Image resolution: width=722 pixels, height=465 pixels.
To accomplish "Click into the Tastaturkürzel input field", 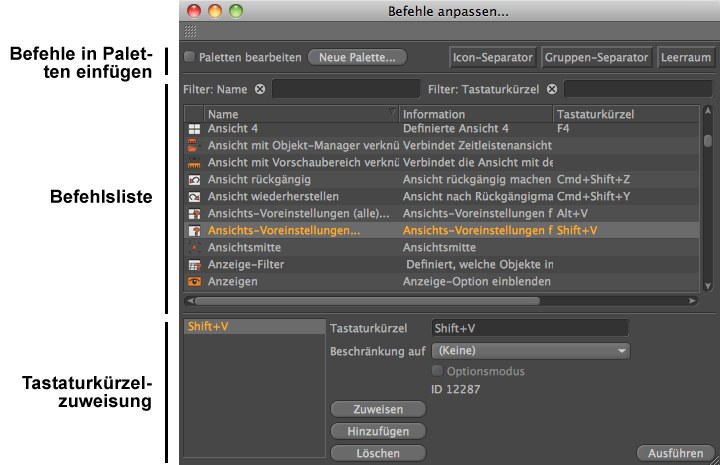I will (x=528, y=328).
